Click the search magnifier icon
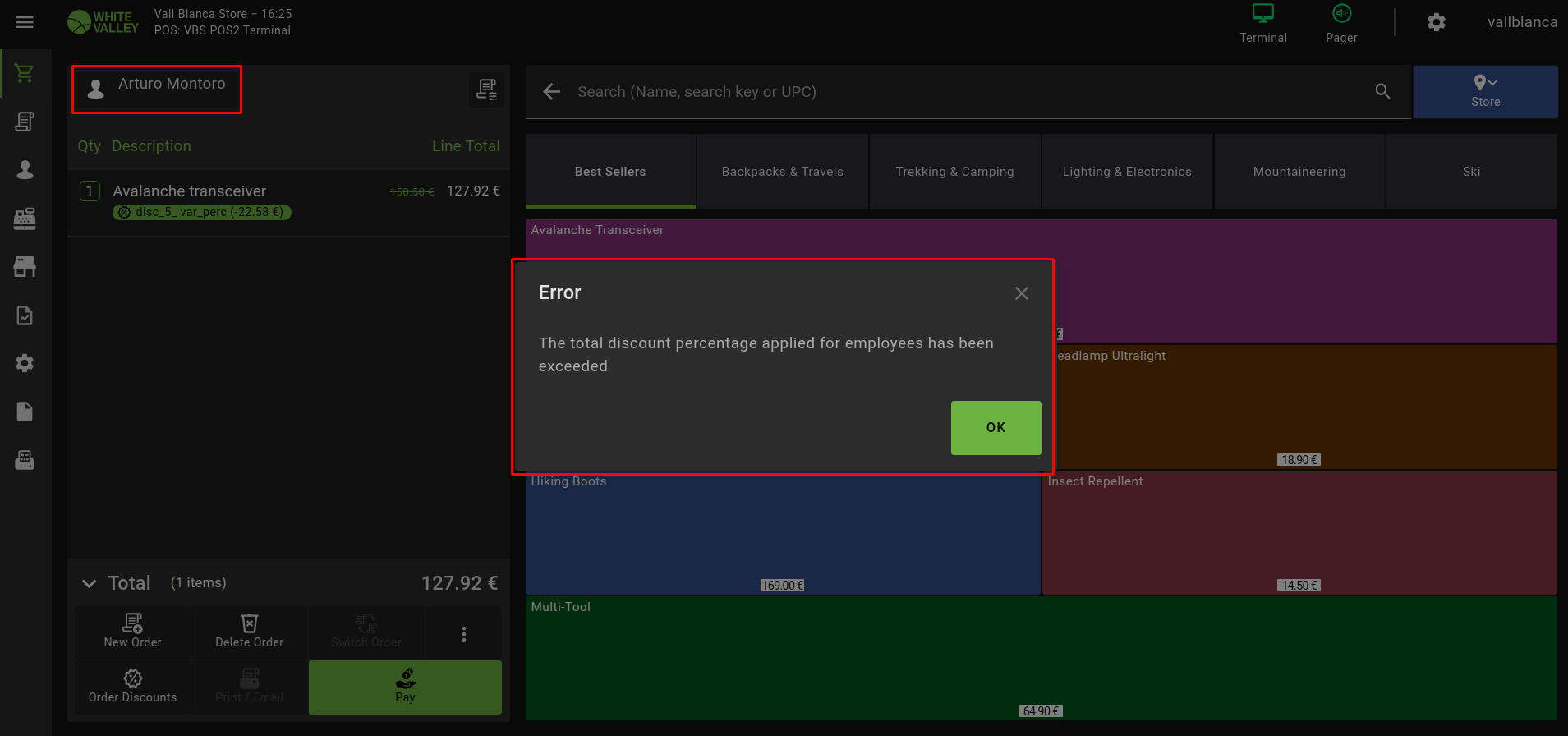The image size is (1568, 736). (1382, 92)
